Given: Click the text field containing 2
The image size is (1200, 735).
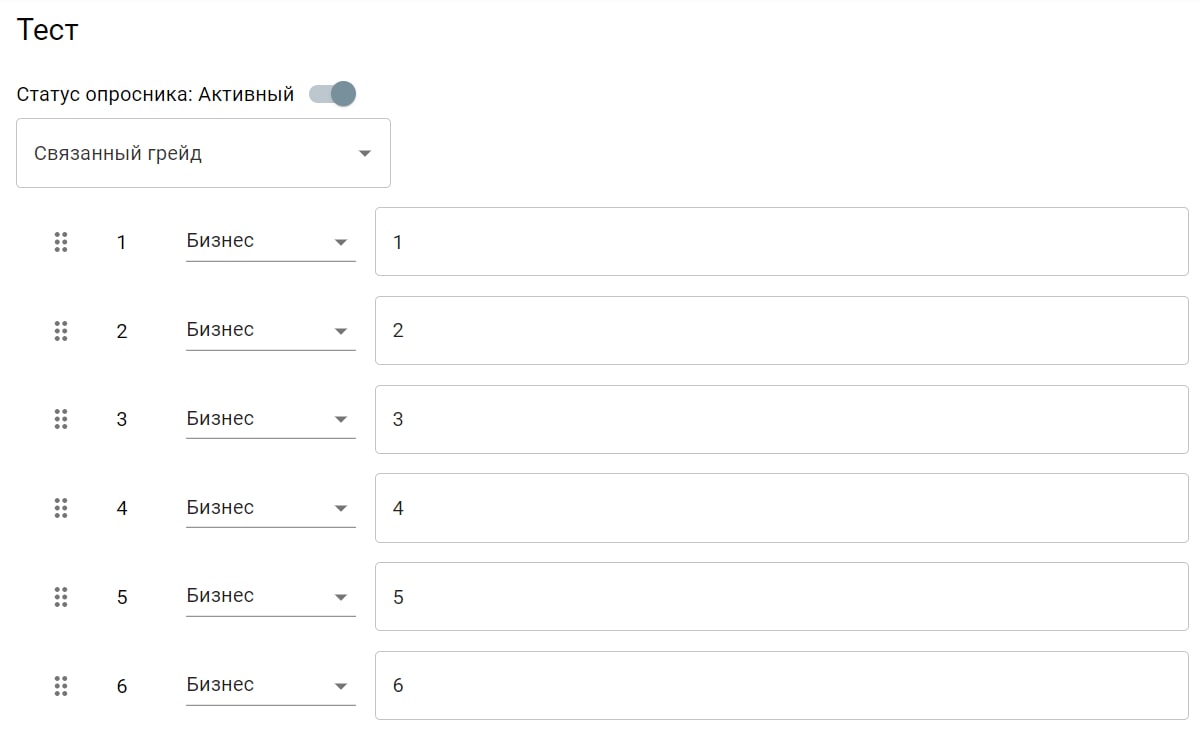Looking at the screenshot, I should (x=781, y=331).
